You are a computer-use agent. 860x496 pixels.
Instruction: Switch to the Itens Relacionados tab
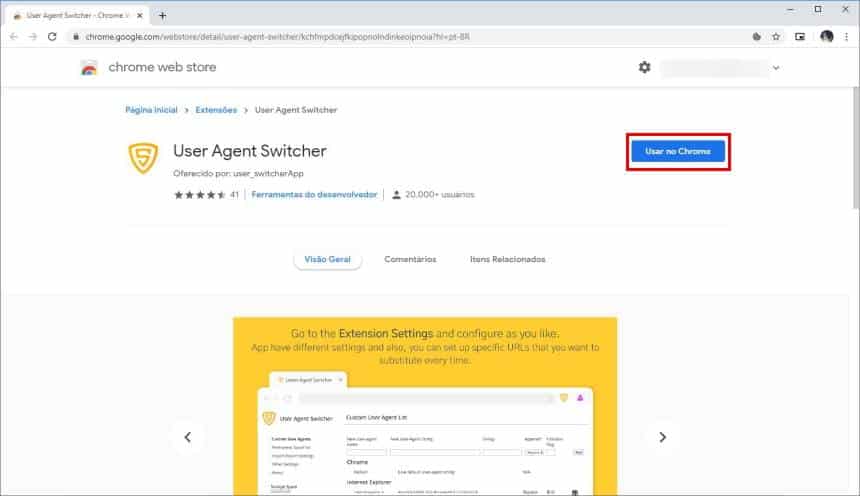coord(507,259)
